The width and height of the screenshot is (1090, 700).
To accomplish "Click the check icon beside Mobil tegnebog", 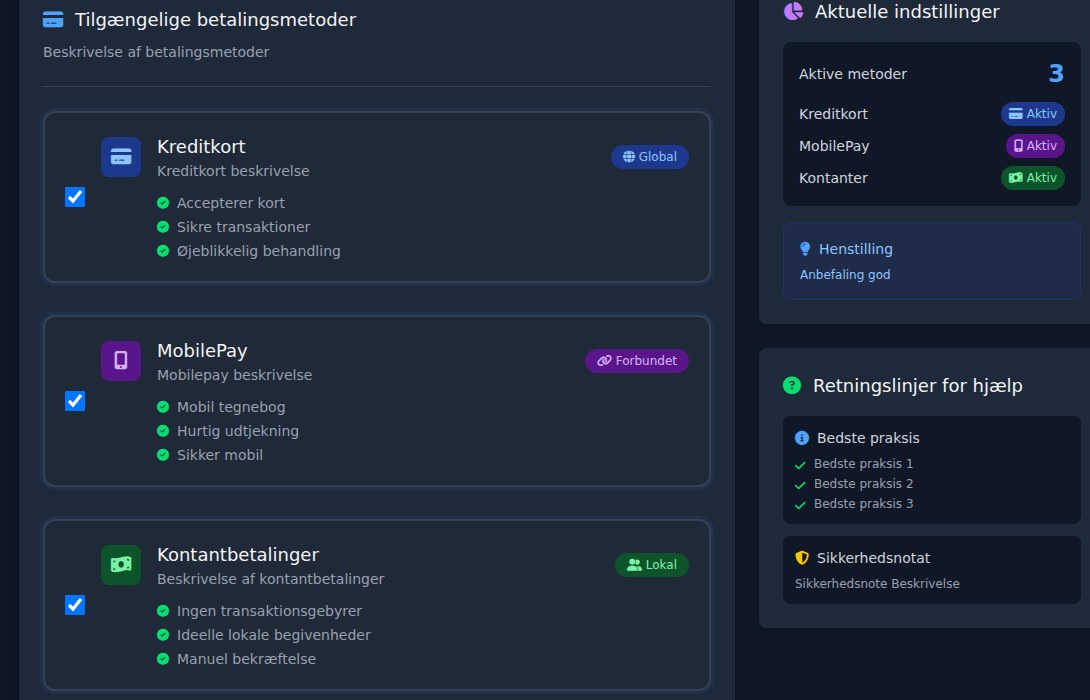I will tap(163, 407).
